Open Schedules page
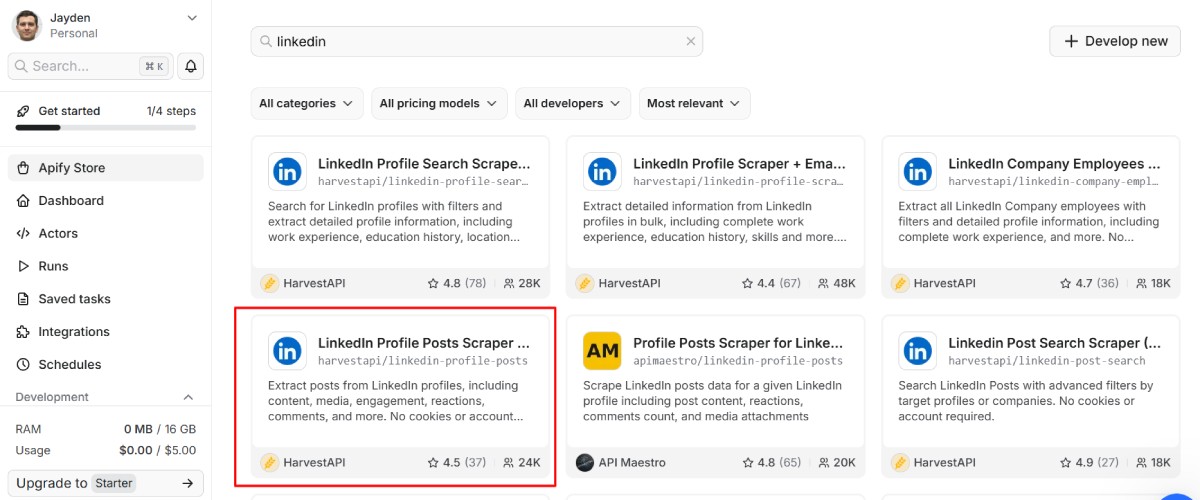The height and width of the screenshot is (500, 1200). click(x=106, y=365)
